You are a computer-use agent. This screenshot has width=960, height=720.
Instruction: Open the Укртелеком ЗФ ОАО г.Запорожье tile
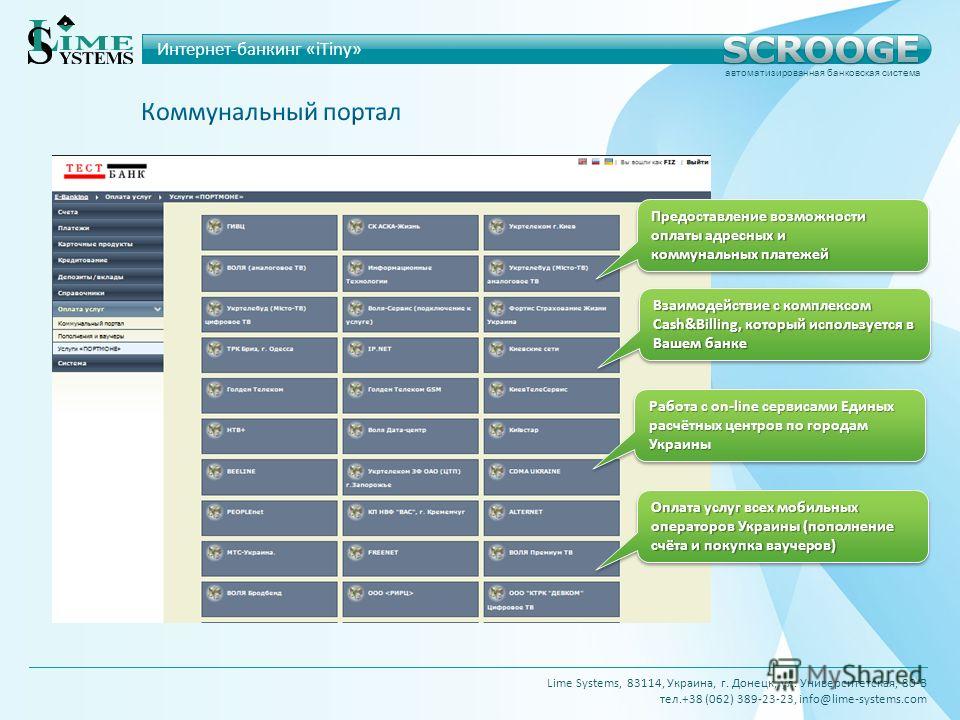click(x=410, y=478)
